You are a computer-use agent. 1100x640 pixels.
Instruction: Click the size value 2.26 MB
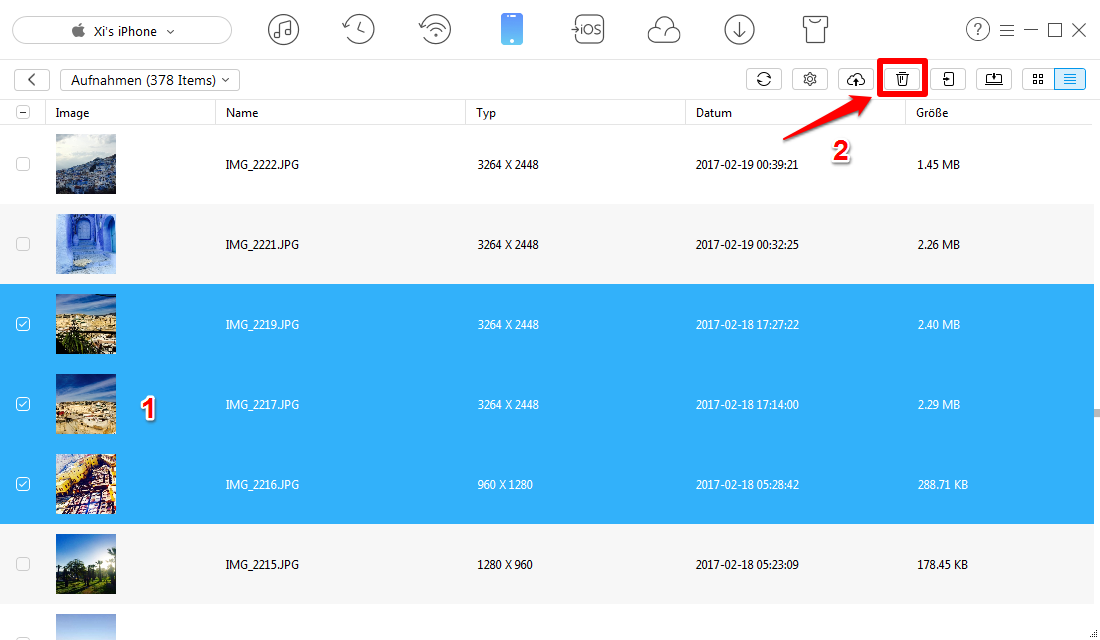click(939, 245)
